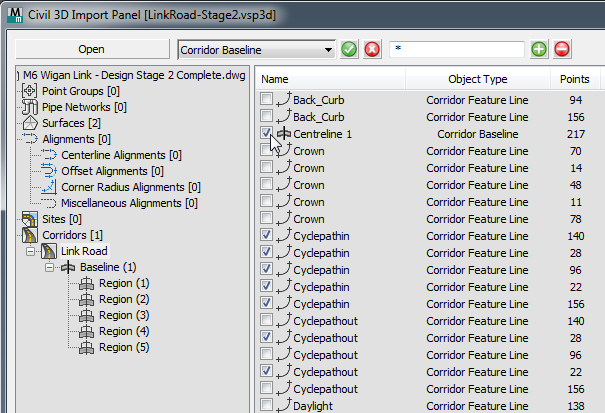Click the Daylight name text
605x413 pixels.
313,406
